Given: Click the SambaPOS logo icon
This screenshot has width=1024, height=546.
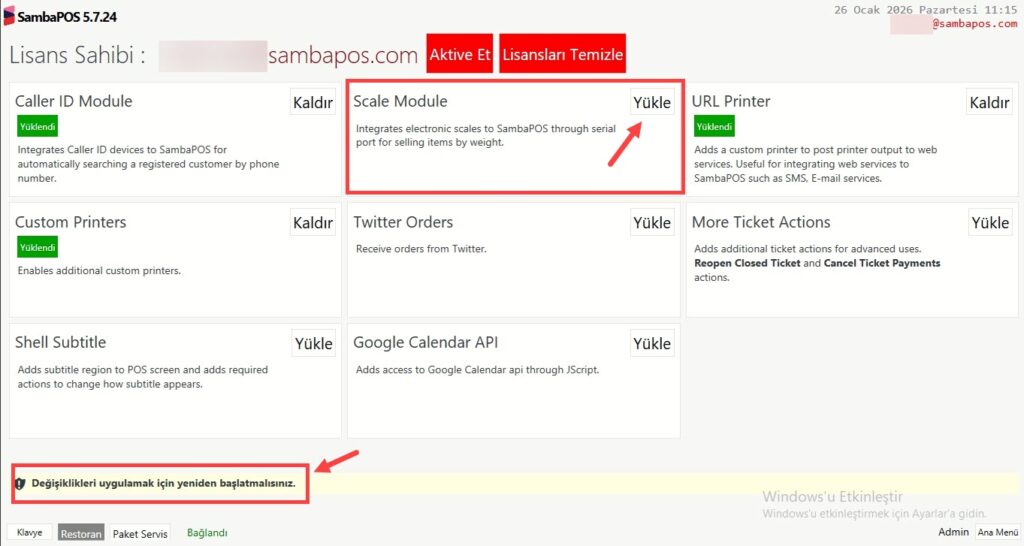Looking at the screenshot, I should tap(9, 17).
